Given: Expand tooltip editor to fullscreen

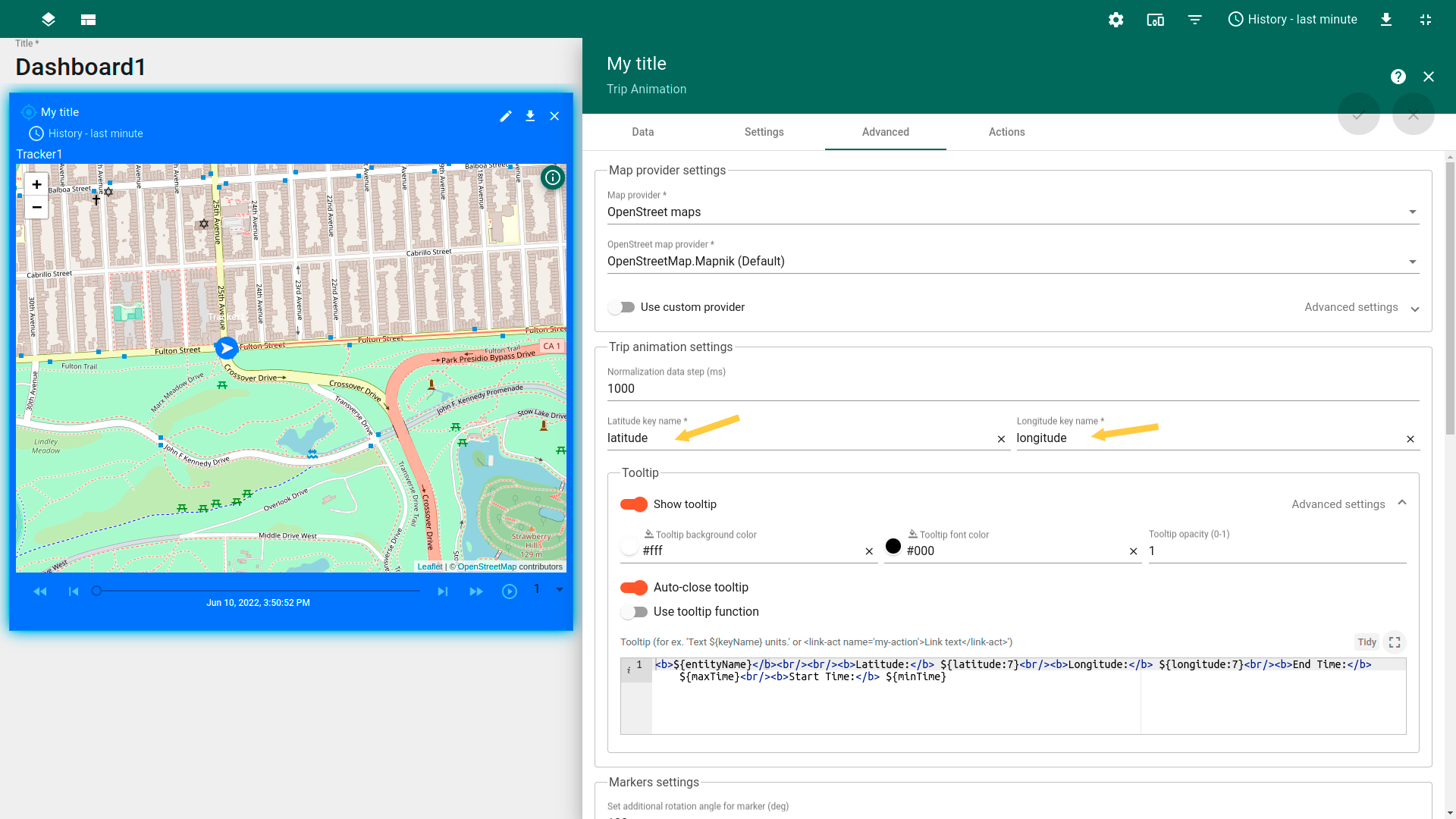Looking at the screenshot, I should coord(1395,642).
